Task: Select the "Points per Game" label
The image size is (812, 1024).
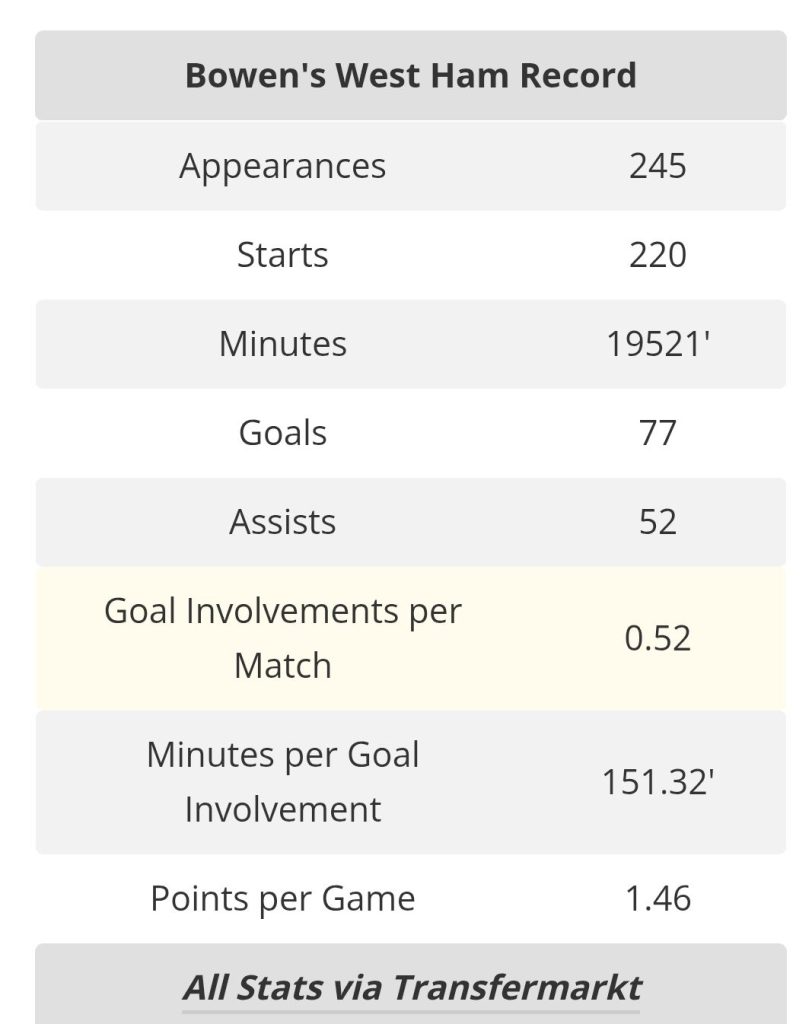Action: (x=283, y=898)
